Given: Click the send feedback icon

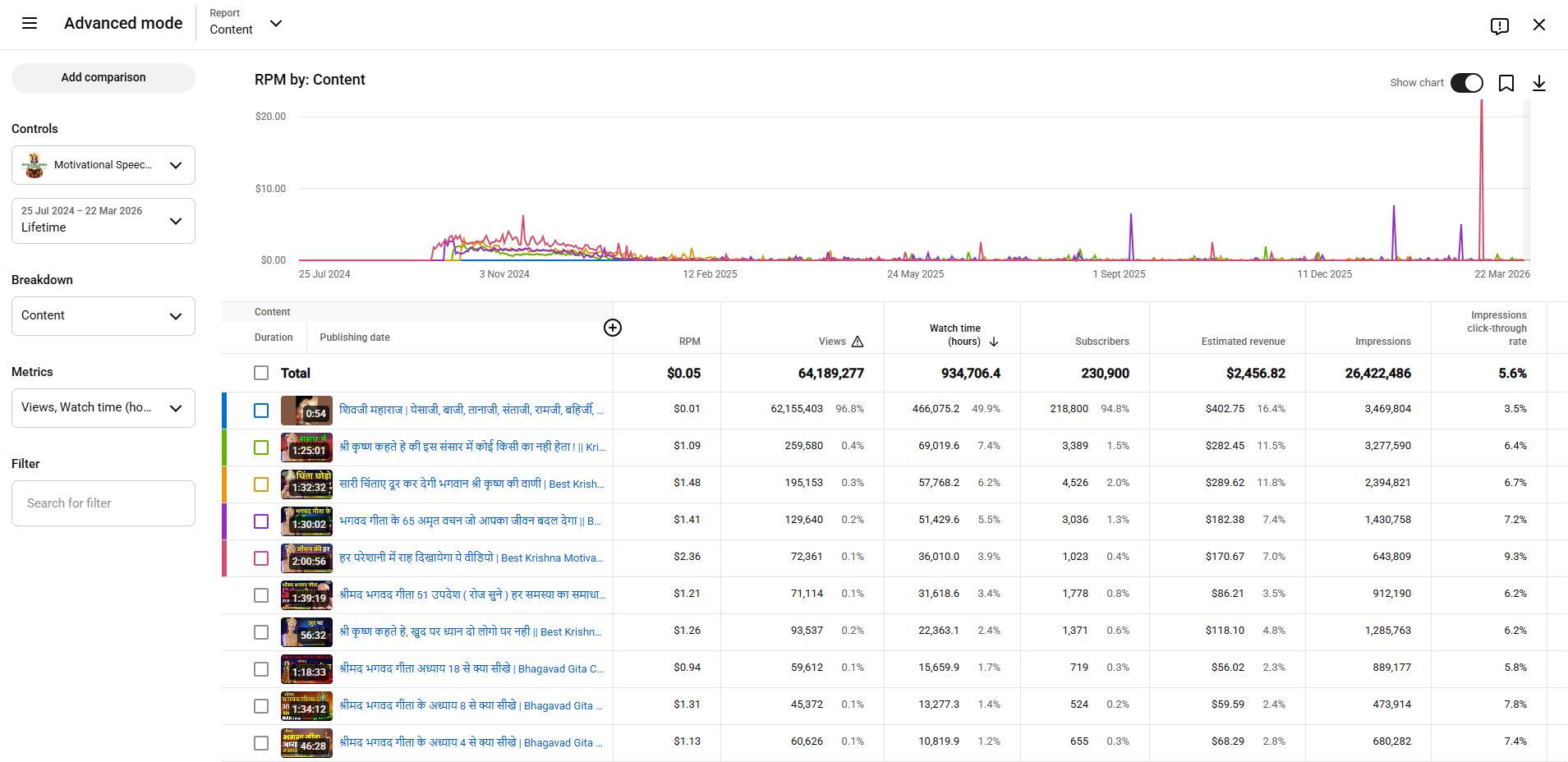Looking at the screenshot, I should click(x=1499, y=25).
